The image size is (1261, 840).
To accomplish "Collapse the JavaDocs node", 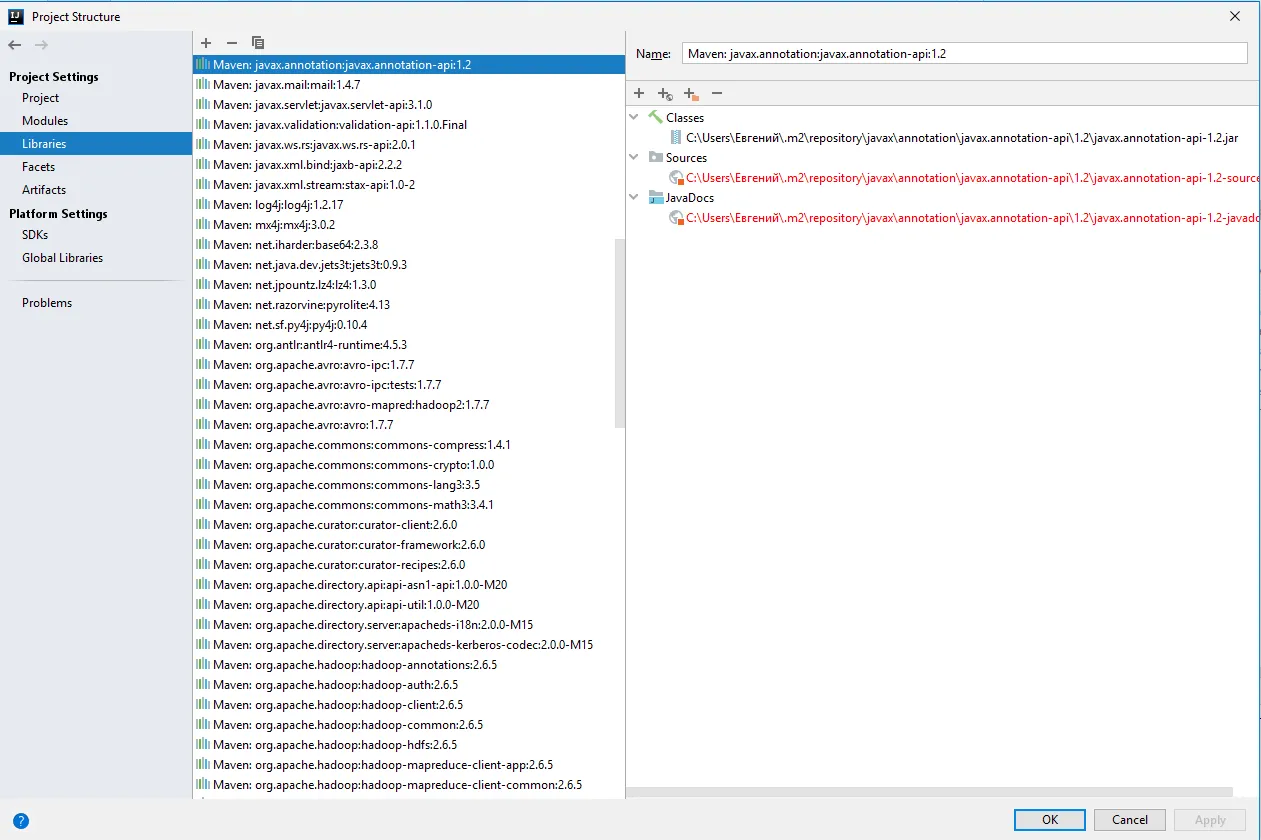I will 634,197.
